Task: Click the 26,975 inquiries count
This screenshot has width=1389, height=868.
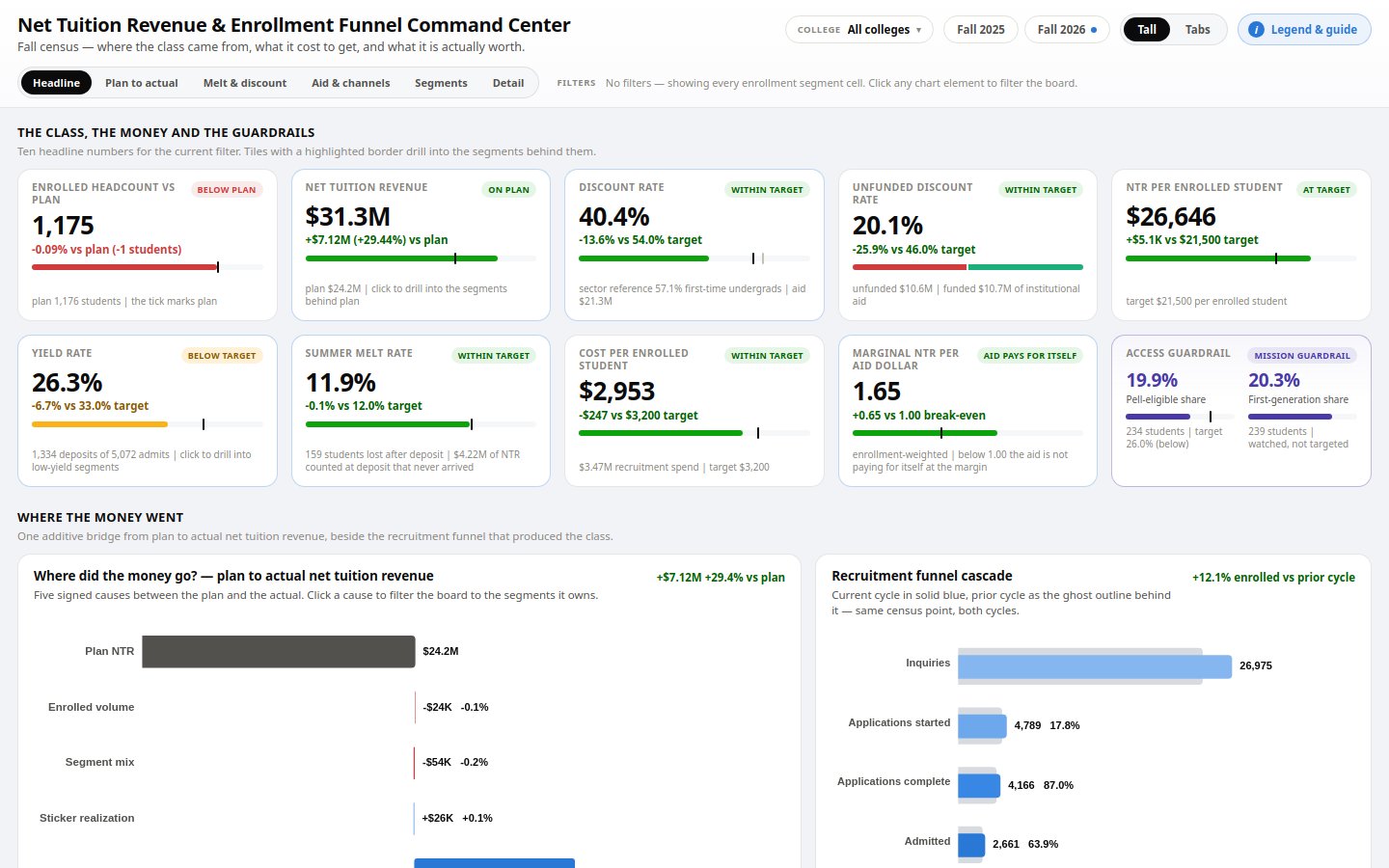Action: 1256,665
